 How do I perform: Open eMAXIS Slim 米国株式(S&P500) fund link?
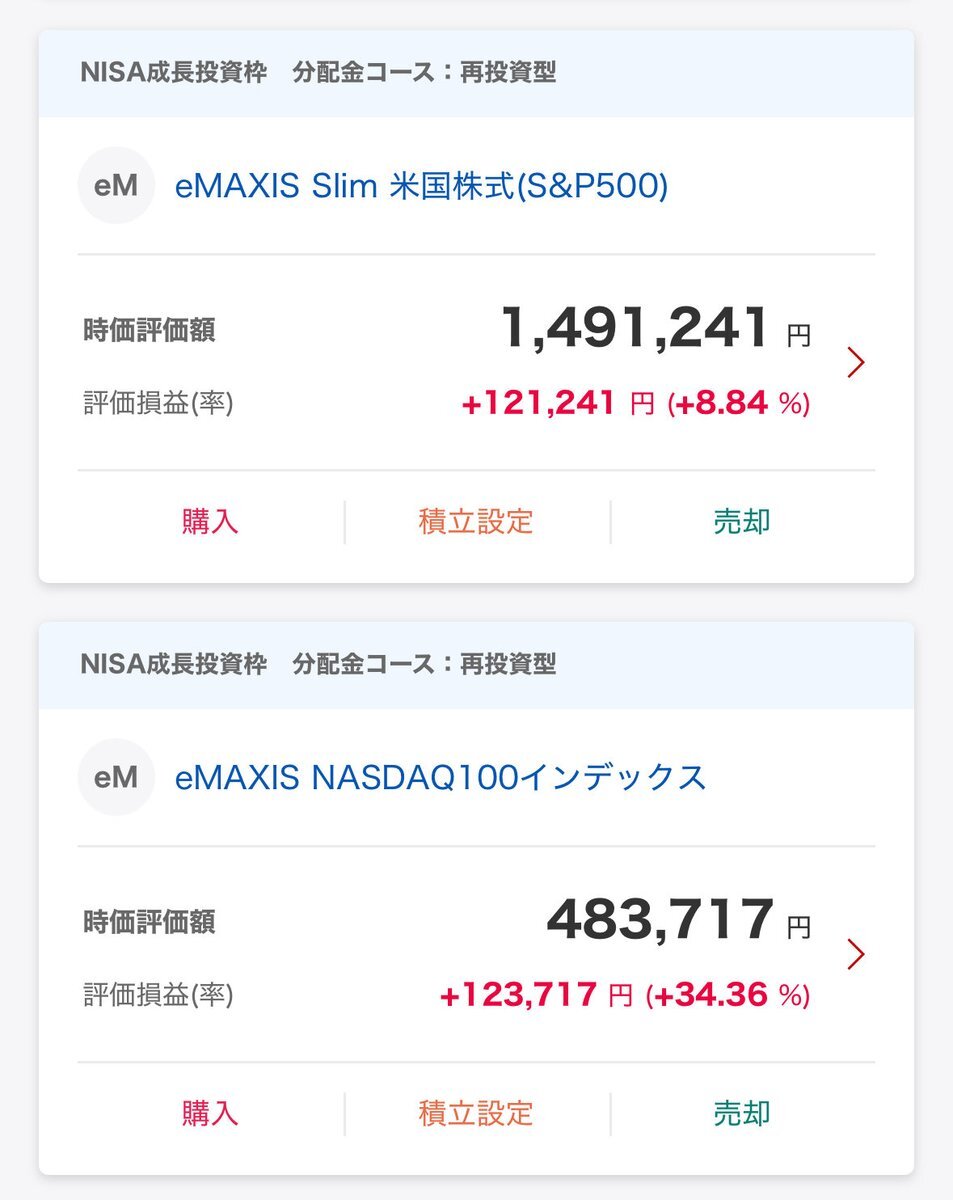coord(421,186)
